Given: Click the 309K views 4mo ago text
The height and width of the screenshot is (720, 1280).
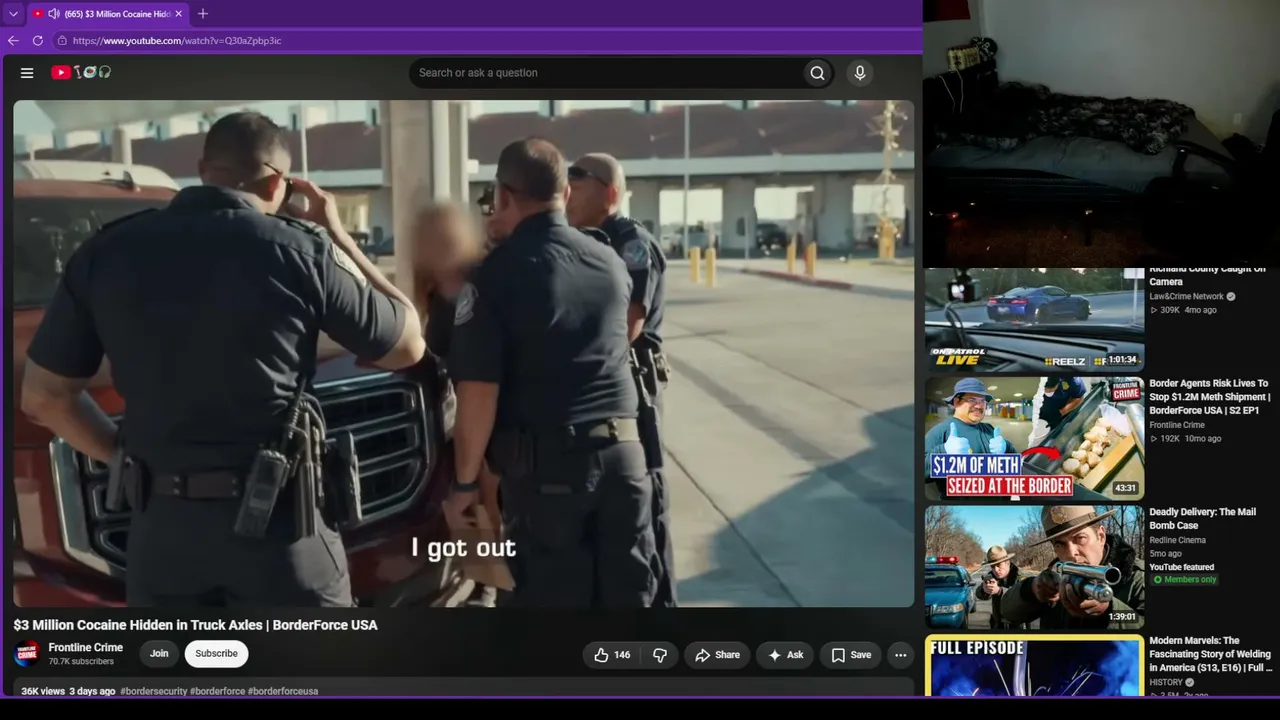Looking at the screenshot, I should [1184, 310].
